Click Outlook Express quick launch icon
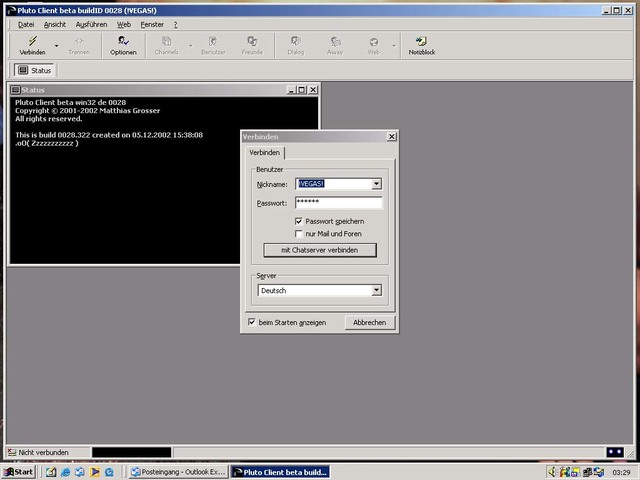This screenshot has width=640, height=480. [80, 472]
